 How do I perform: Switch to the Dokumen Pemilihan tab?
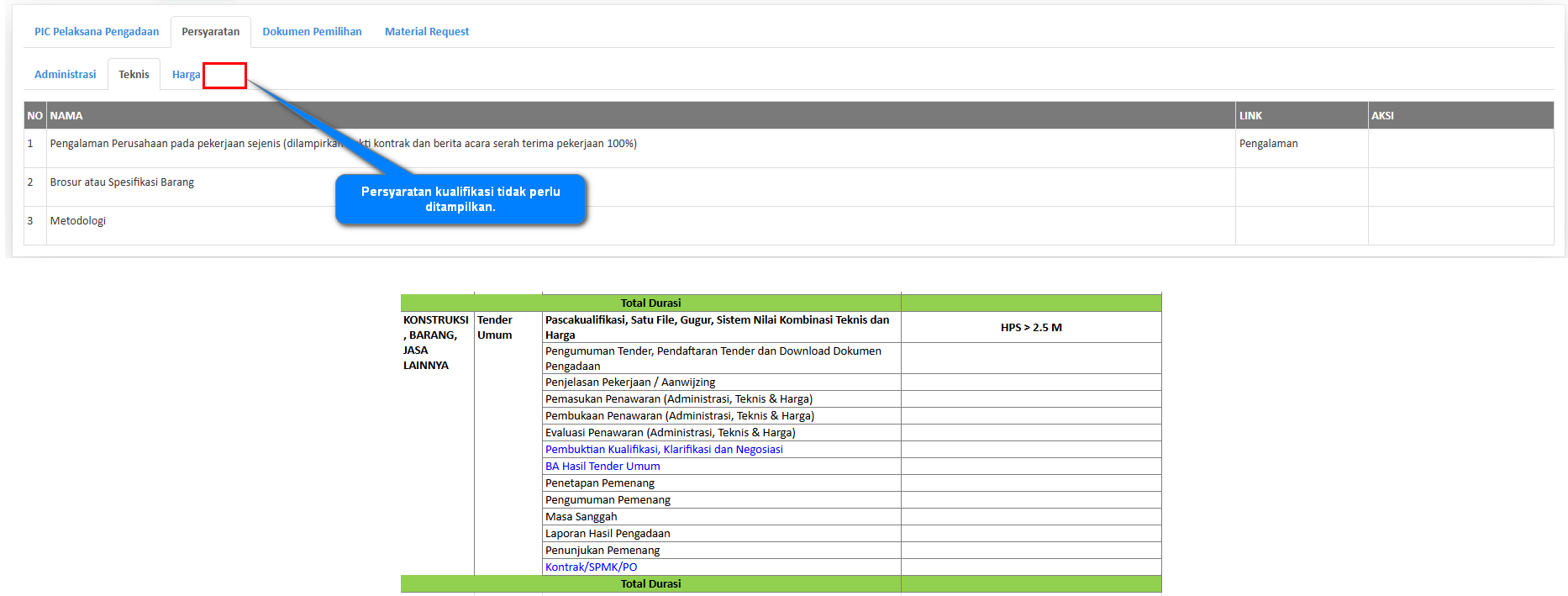point(312,32)
